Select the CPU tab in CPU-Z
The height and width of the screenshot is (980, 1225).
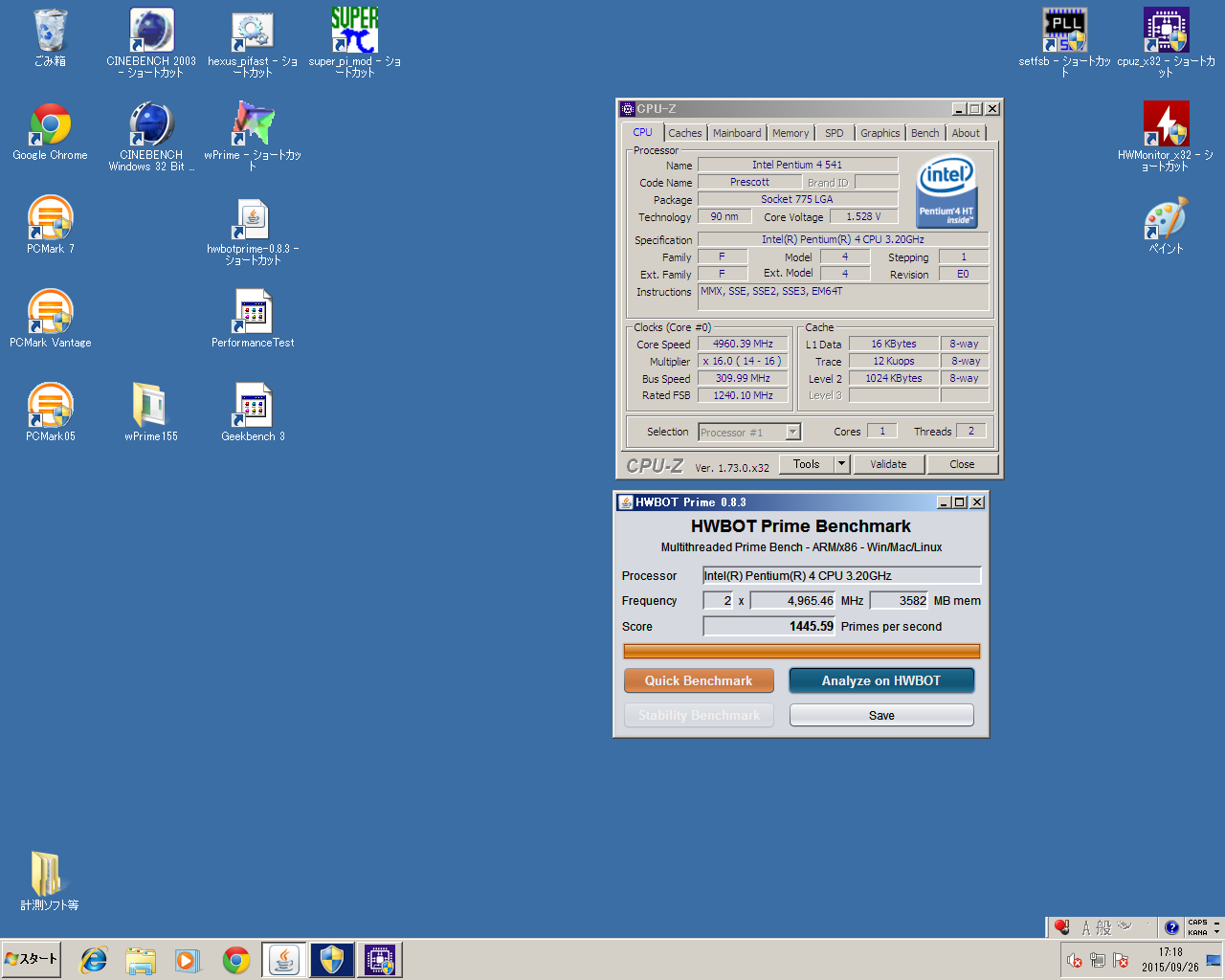tap(642, 133)
